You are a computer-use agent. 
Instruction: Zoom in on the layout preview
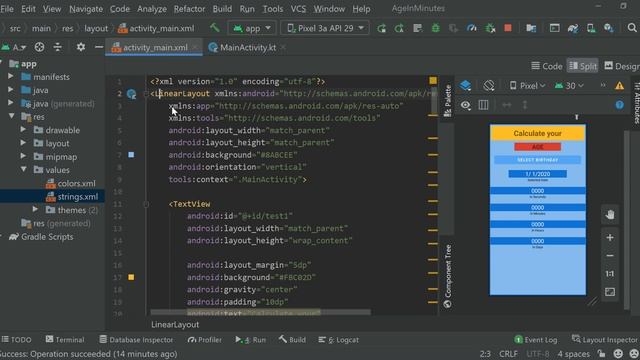coord(610,238)
